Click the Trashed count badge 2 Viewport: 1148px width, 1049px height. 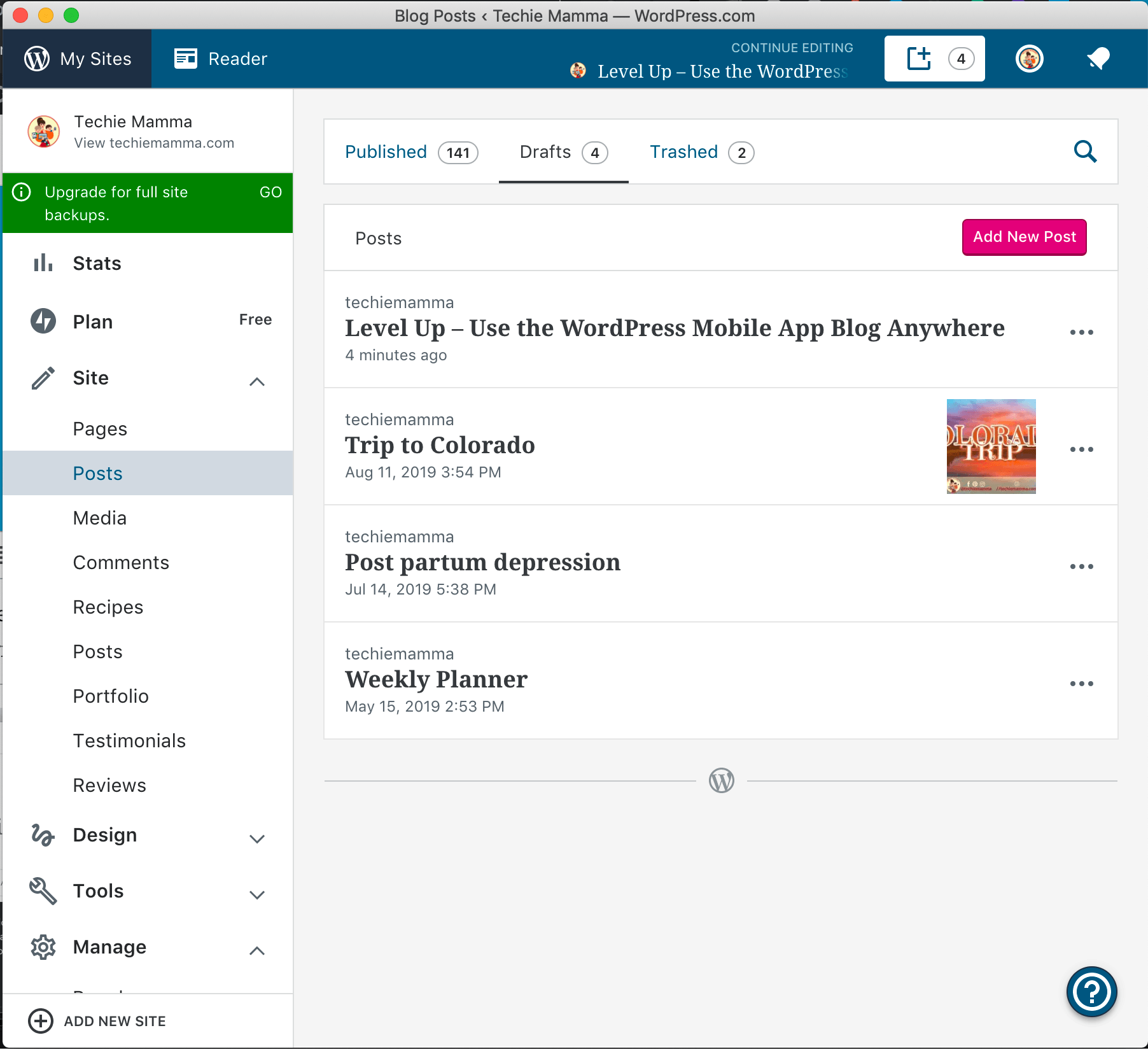[x=741, y=153]
